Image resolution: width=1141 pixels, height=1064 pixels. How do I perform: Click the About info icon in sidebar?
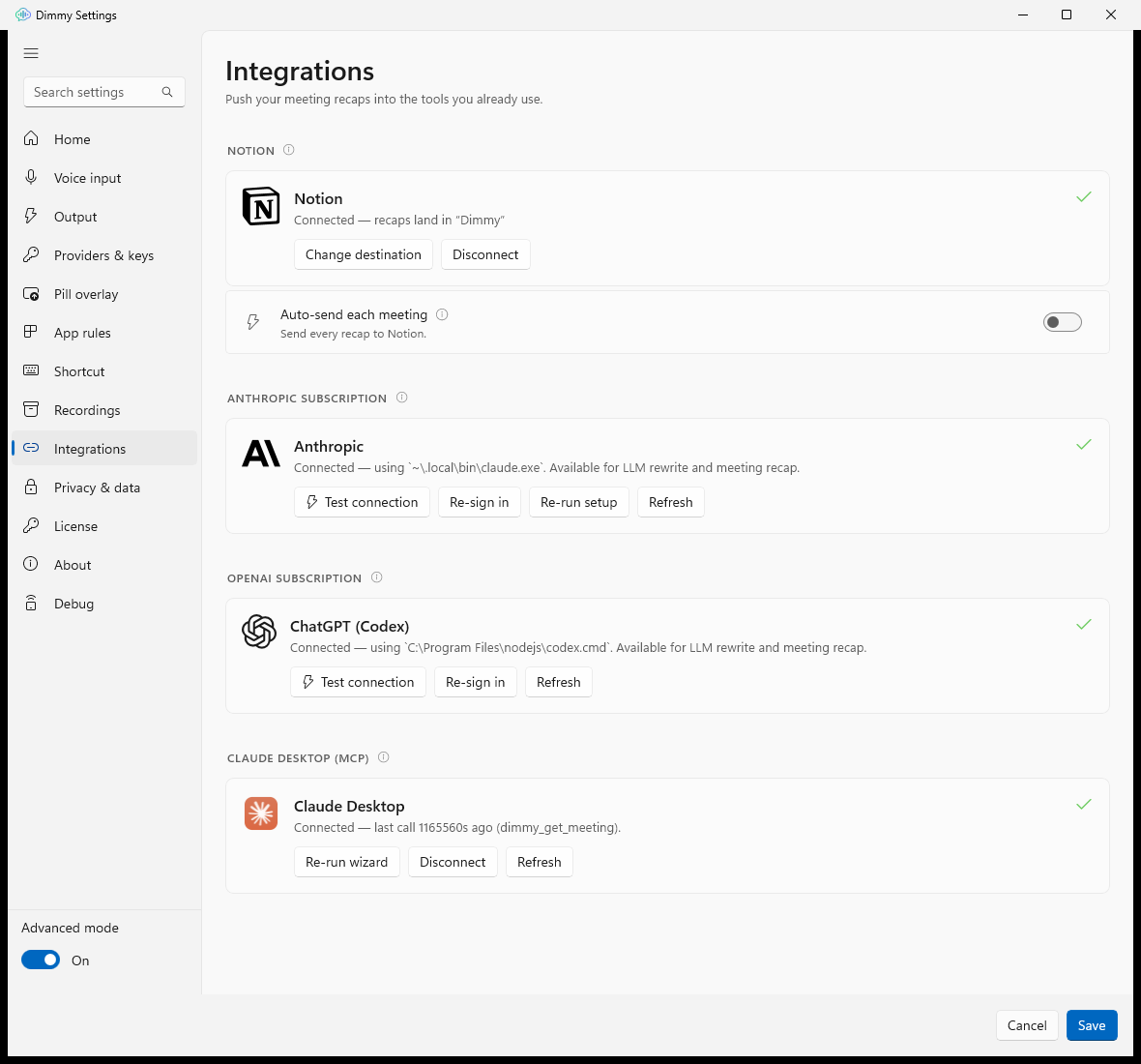[x=31, y=563]
